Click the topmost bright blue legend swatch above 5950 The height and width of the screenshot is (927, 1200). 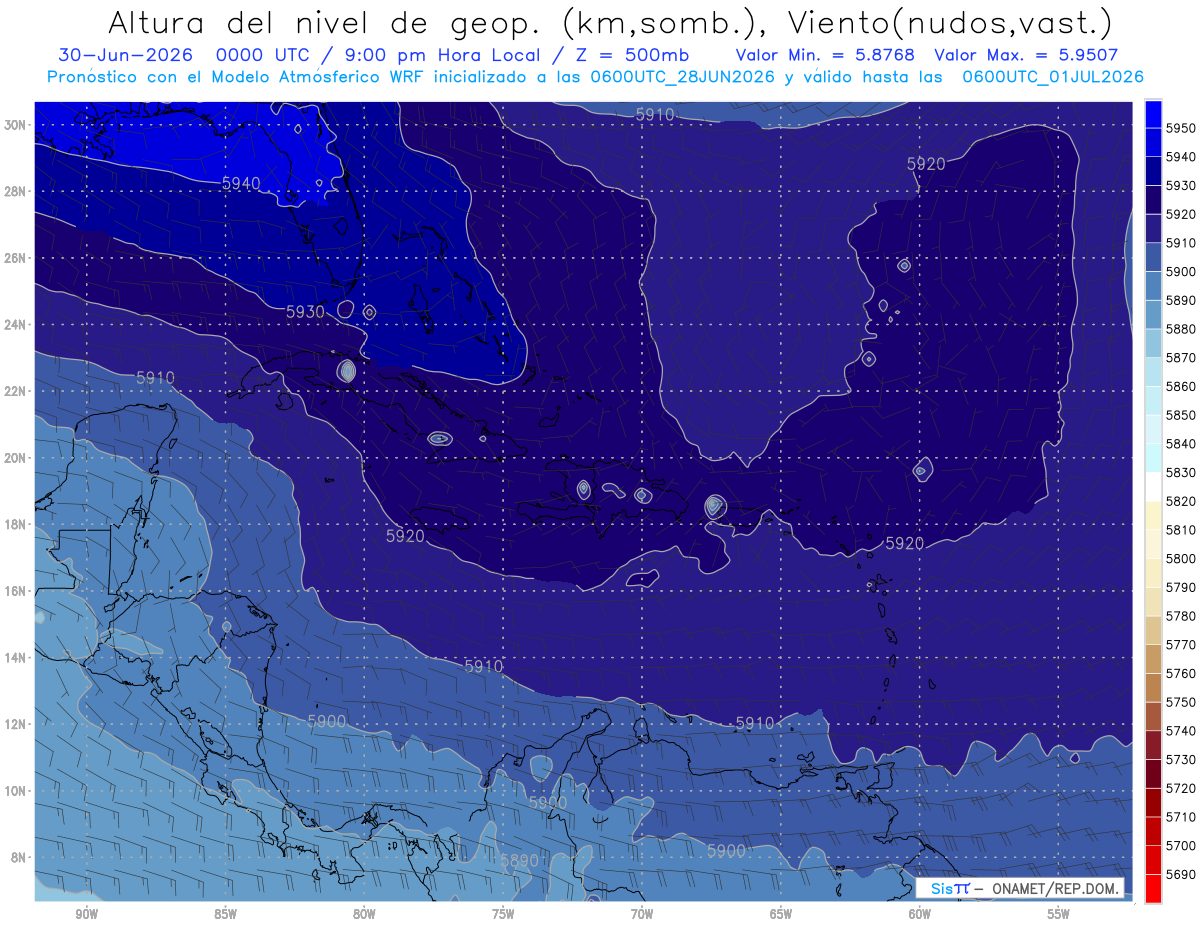tap(1153, 113)
